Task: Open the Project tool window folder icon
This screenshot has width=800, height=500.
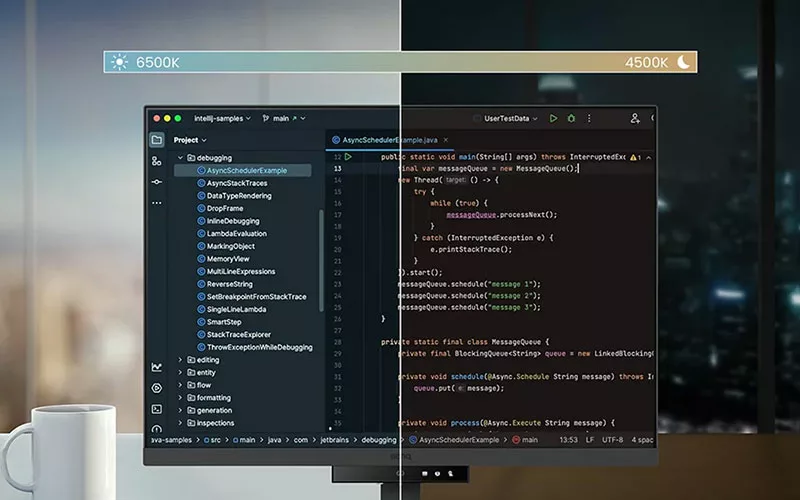Action: pyautogui.click(x=157, y=140)
